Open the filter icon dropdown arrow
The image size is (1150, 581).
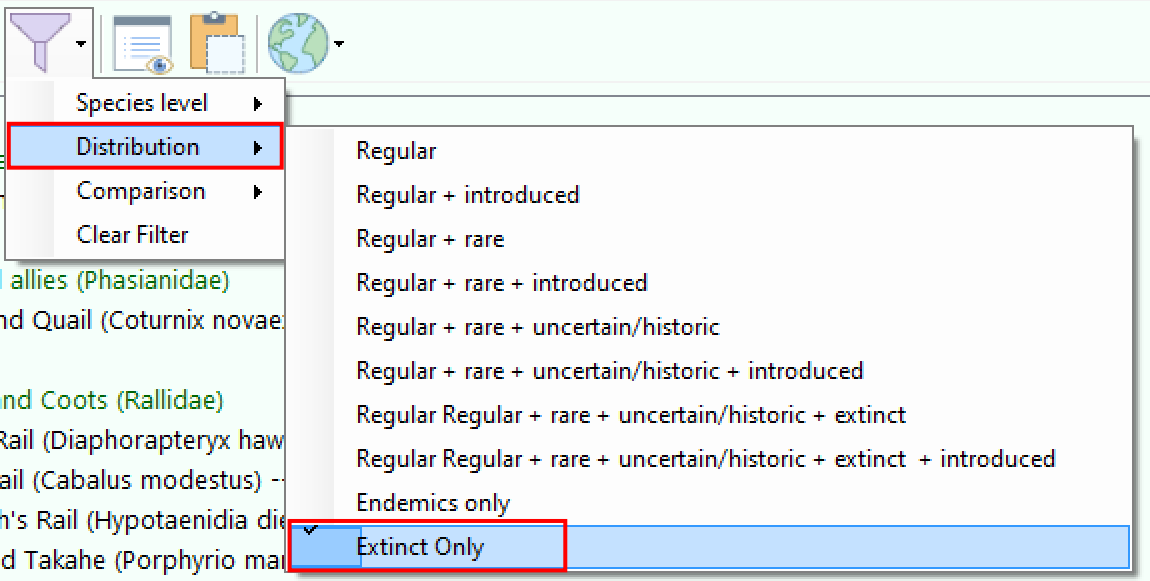coord(81,44)
